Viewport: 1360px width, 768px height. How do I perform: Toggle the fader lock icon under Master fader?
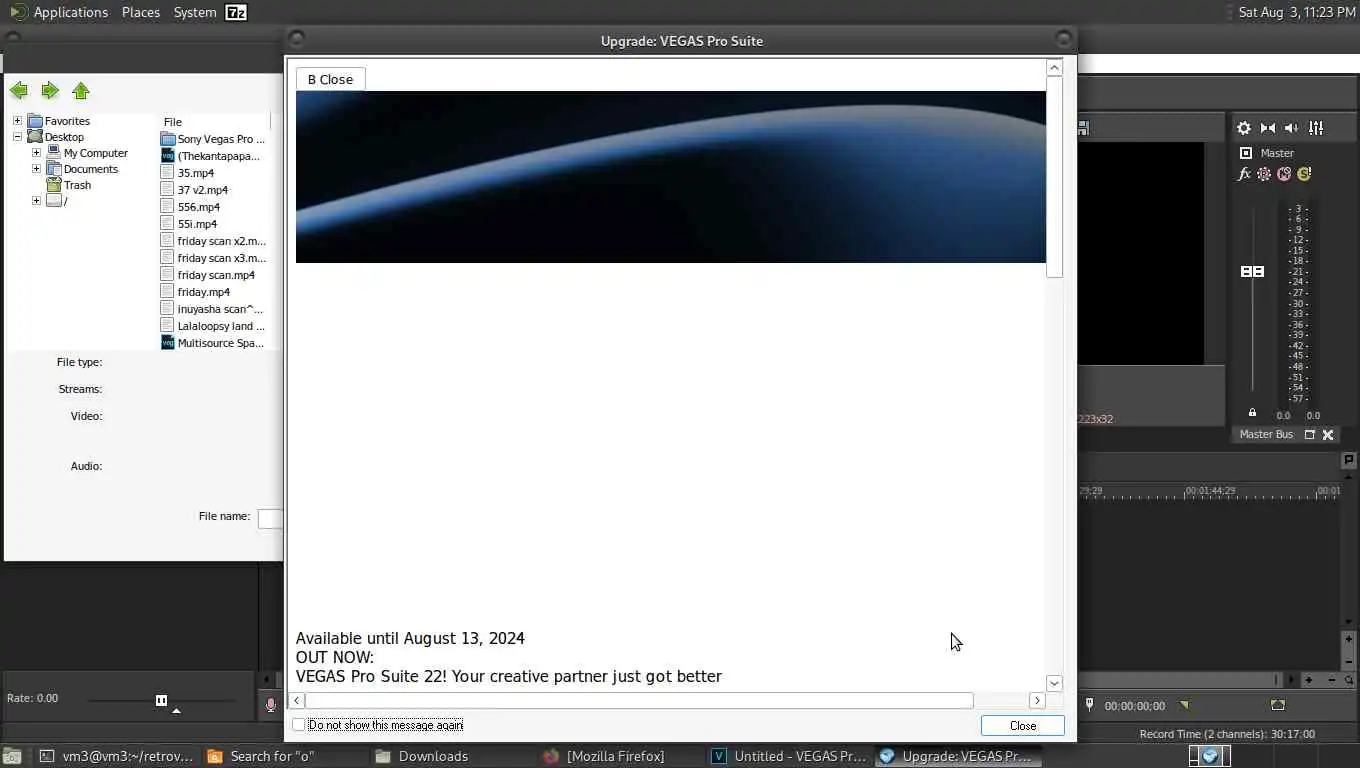(x=1252, y=413)
